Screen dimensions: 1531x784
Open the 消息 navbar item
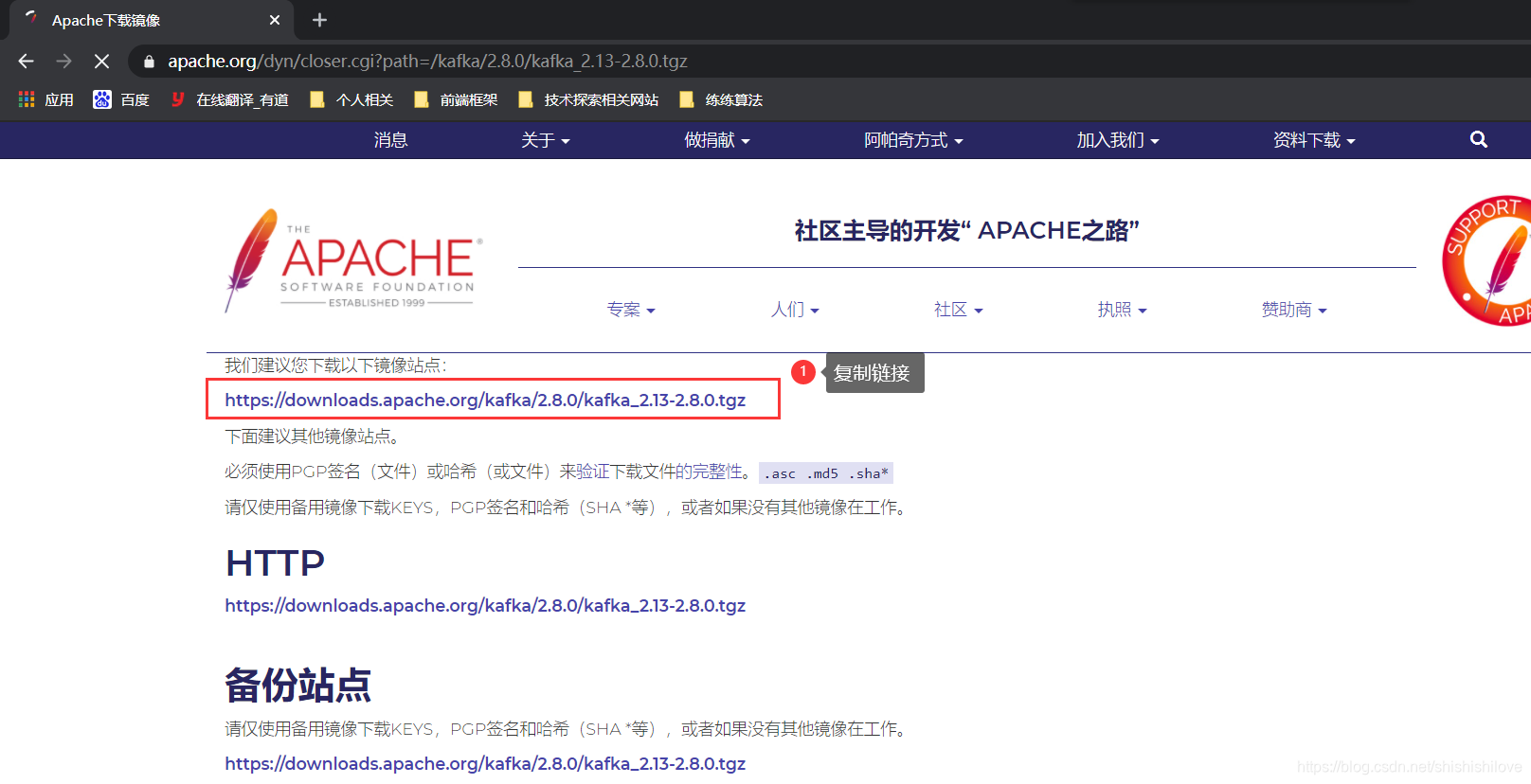[x=390, y=140]
